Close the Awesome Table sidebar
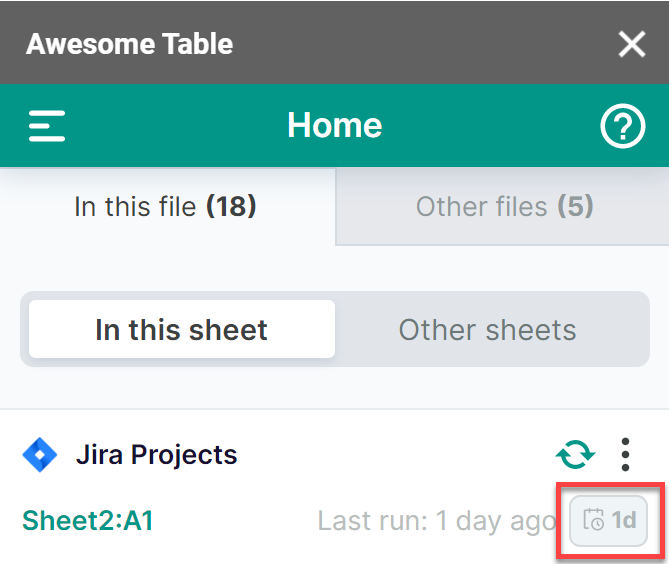 [632, 44]
